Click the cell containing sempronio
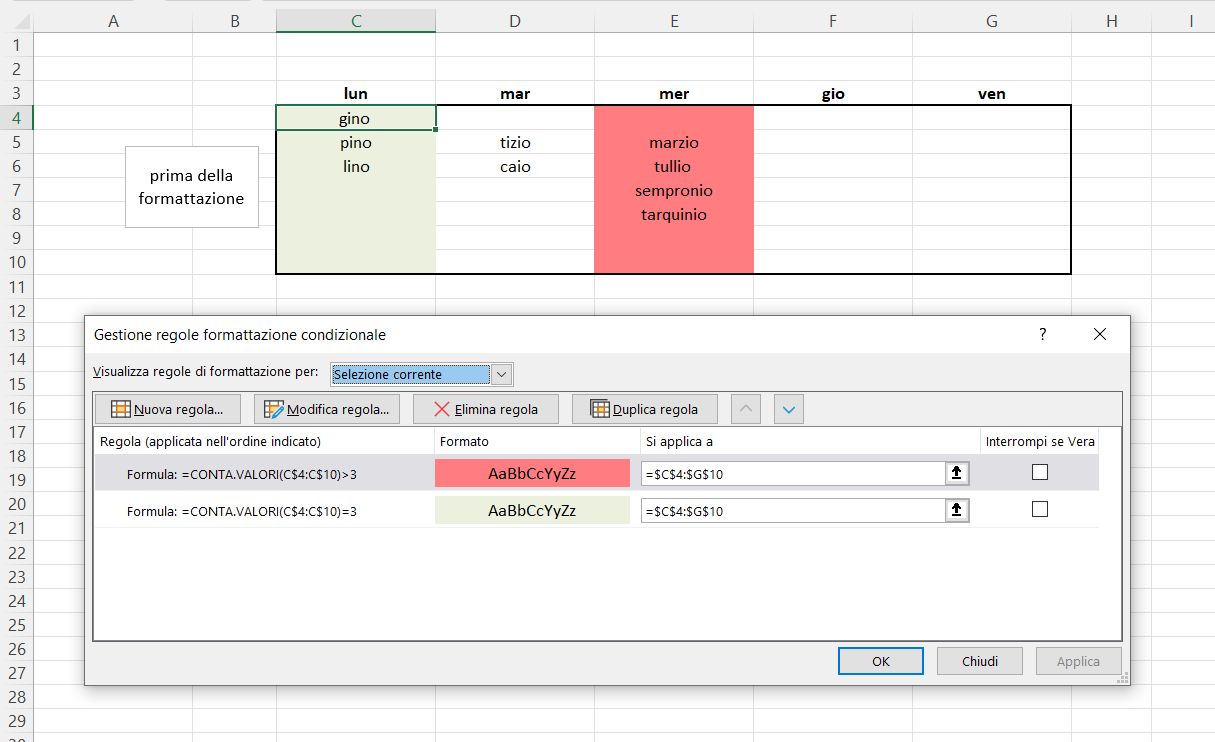Screen dimensions: 1215x742 (674, 190)
